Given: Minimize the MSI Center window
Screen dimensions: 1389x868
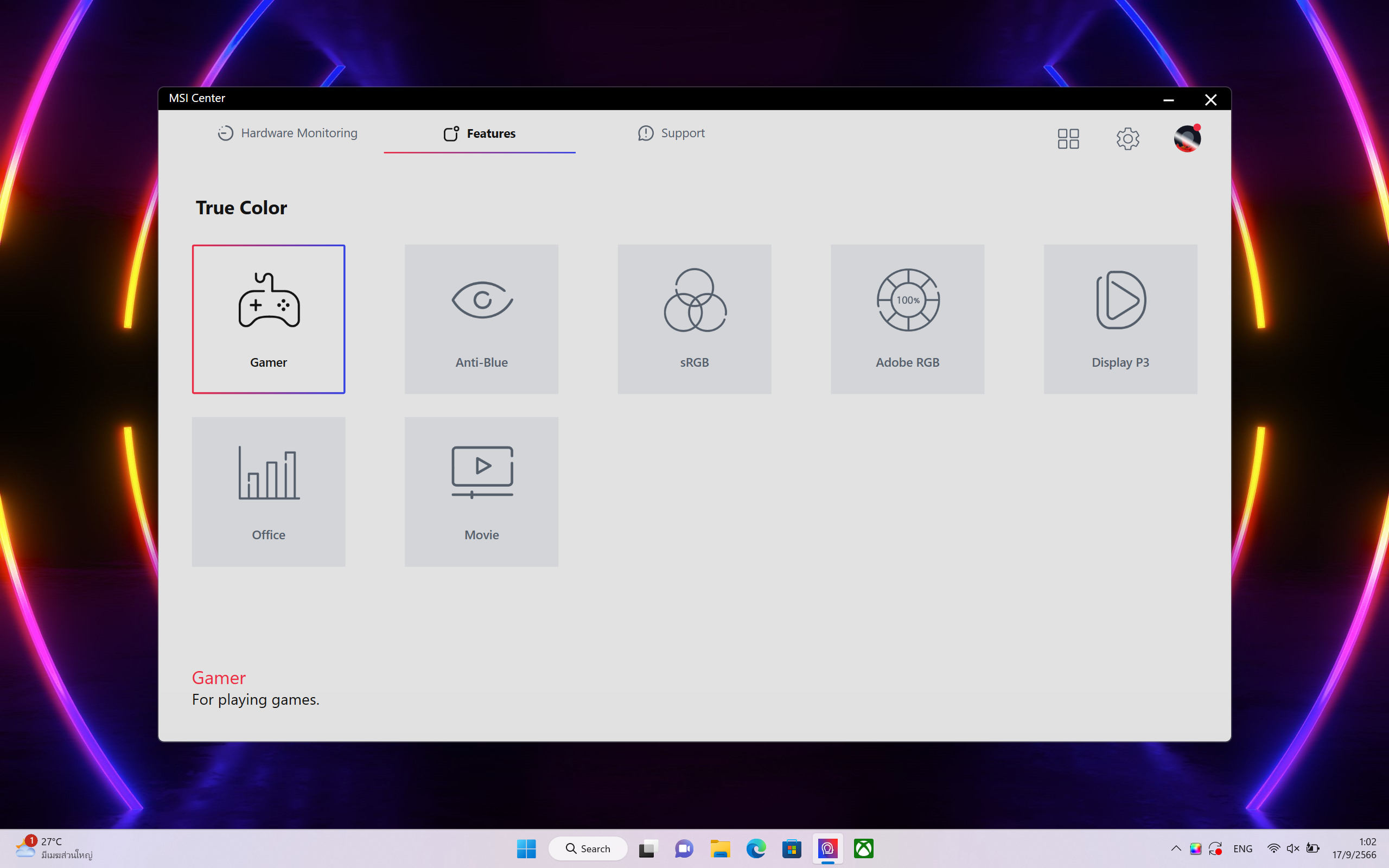Looking at the screenshot, I should coord(1168,100).
